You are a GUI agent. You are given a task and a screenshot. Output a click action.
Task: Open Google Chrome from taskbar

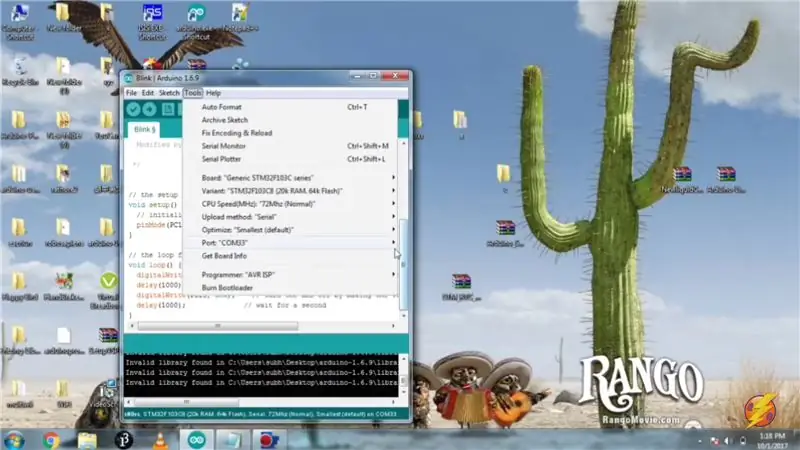tap(51, 440)
